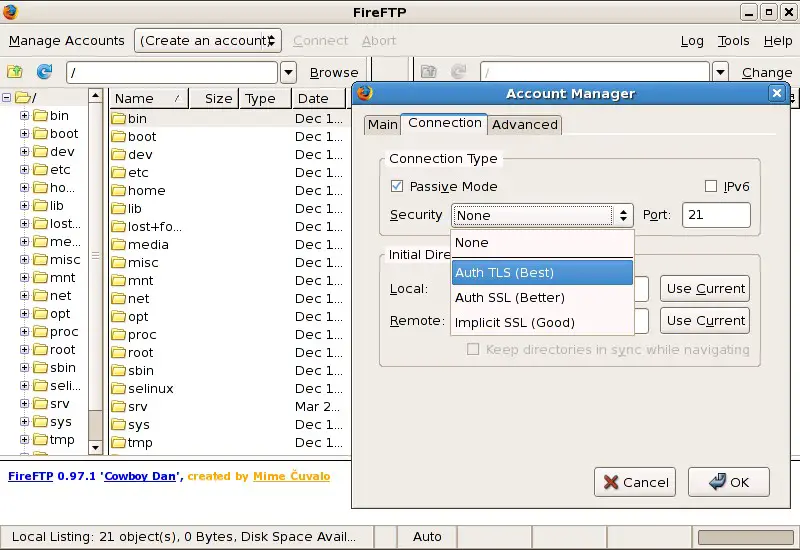Click the status bar progress bar
Image resolution: width=800 pixels, height=550 pixels.
[745, 537]
